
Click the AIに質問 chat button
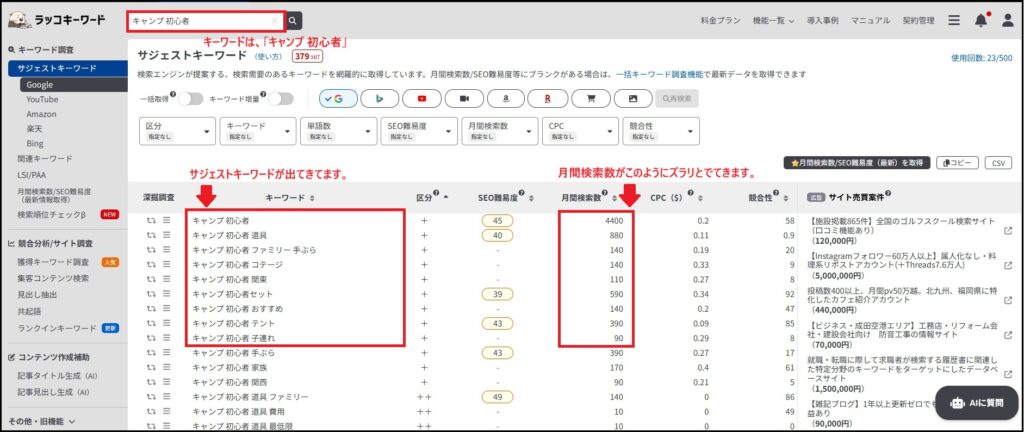pos(977,403)
